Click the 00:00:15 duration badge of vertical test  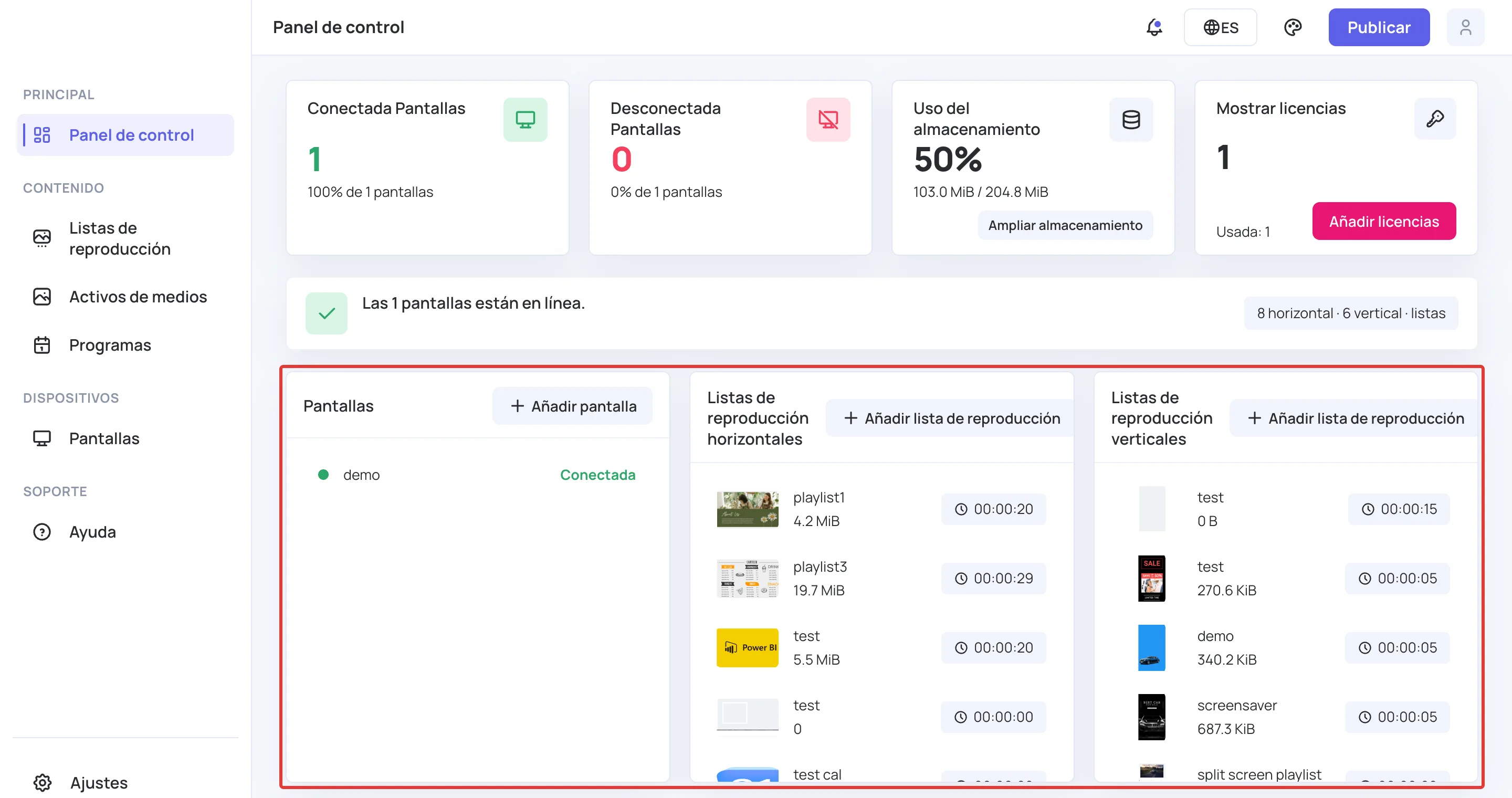tap(1399, 509)
